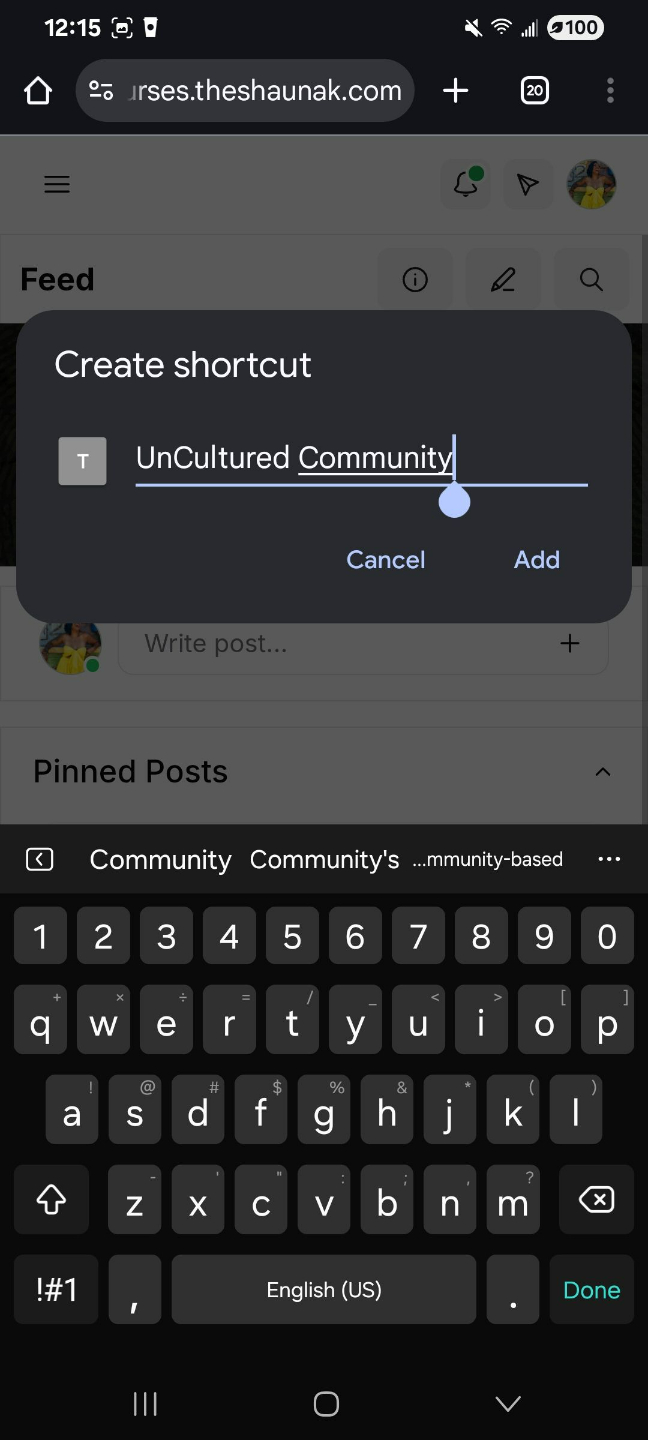Open a new tab with plus icon

point(455,91)
